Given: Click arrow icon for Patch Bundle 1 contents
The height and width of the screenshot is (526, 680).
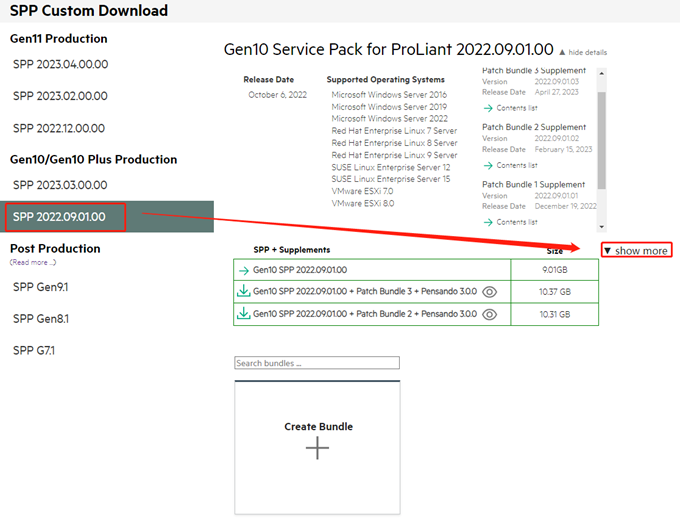Looking at the screenshot, I should click(488, 222).
